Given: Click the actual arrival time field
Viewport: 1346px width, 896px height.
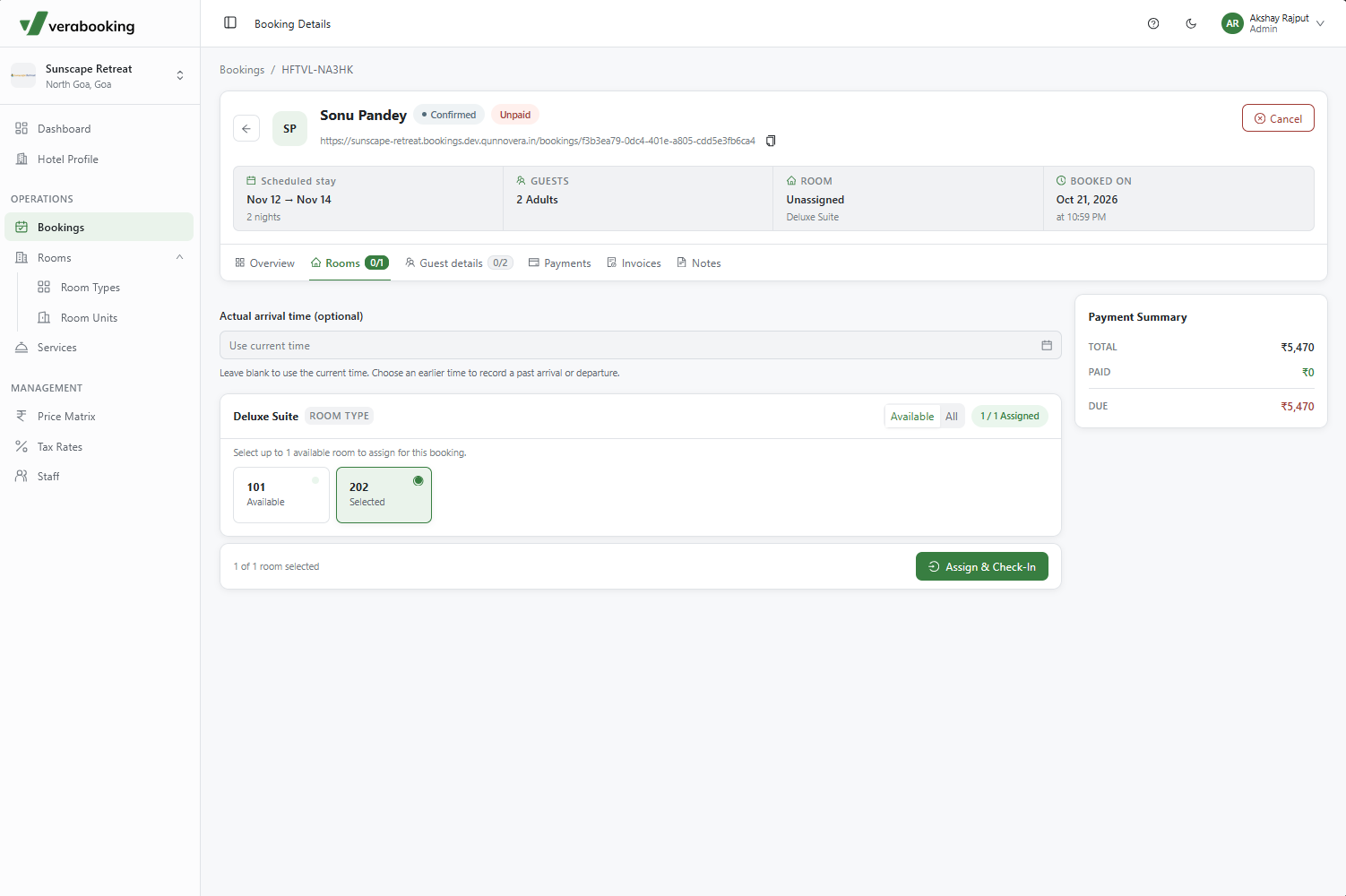Looking at the screenshot, I should pyautogui.click(x=641, y=345).
